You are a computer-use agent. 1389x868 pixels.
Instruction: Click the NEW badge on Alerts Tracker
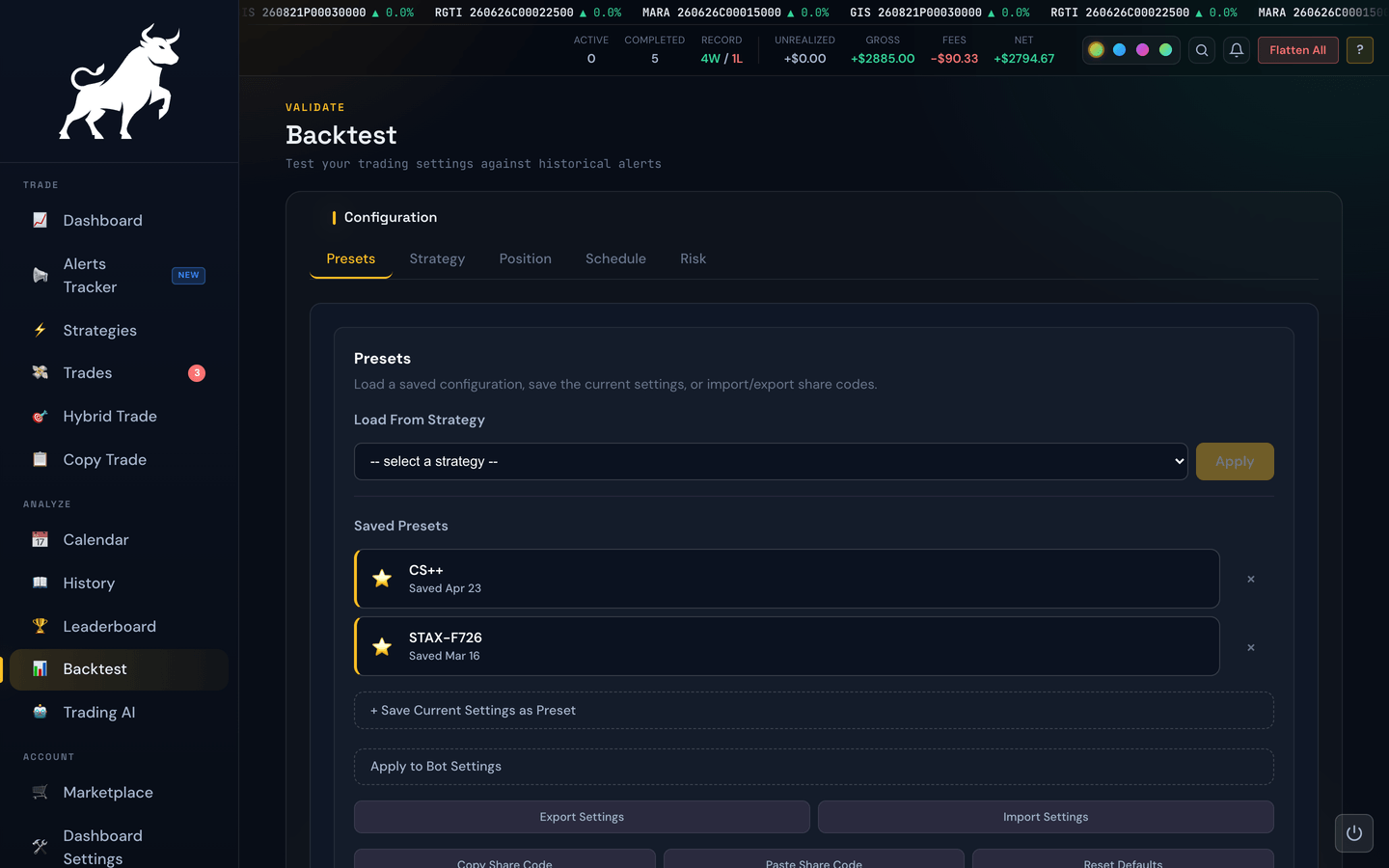pos(188,276)
